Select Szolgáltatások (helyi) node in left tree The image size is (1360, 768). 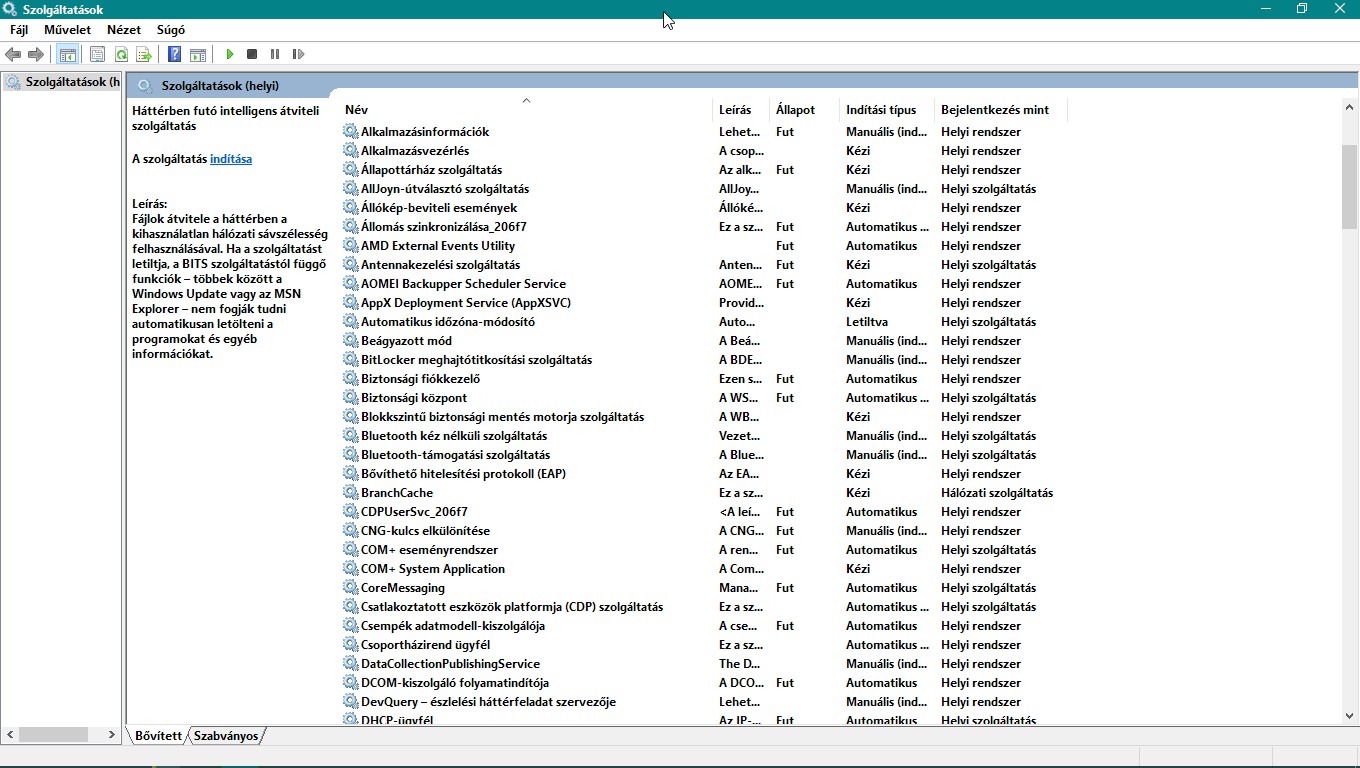pos(63,82)
